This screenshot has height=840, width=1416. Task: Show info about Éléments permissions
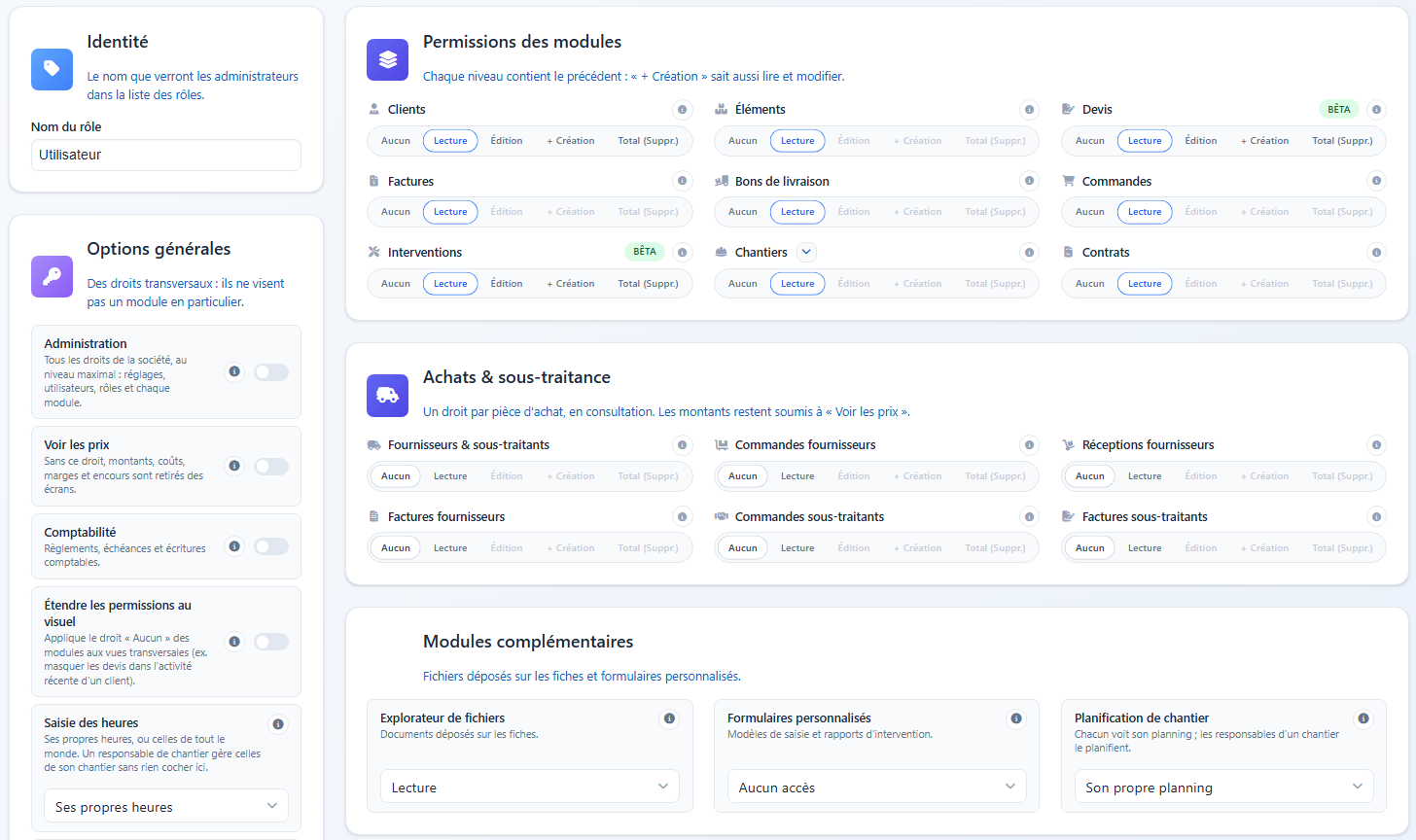[1029, 110]
